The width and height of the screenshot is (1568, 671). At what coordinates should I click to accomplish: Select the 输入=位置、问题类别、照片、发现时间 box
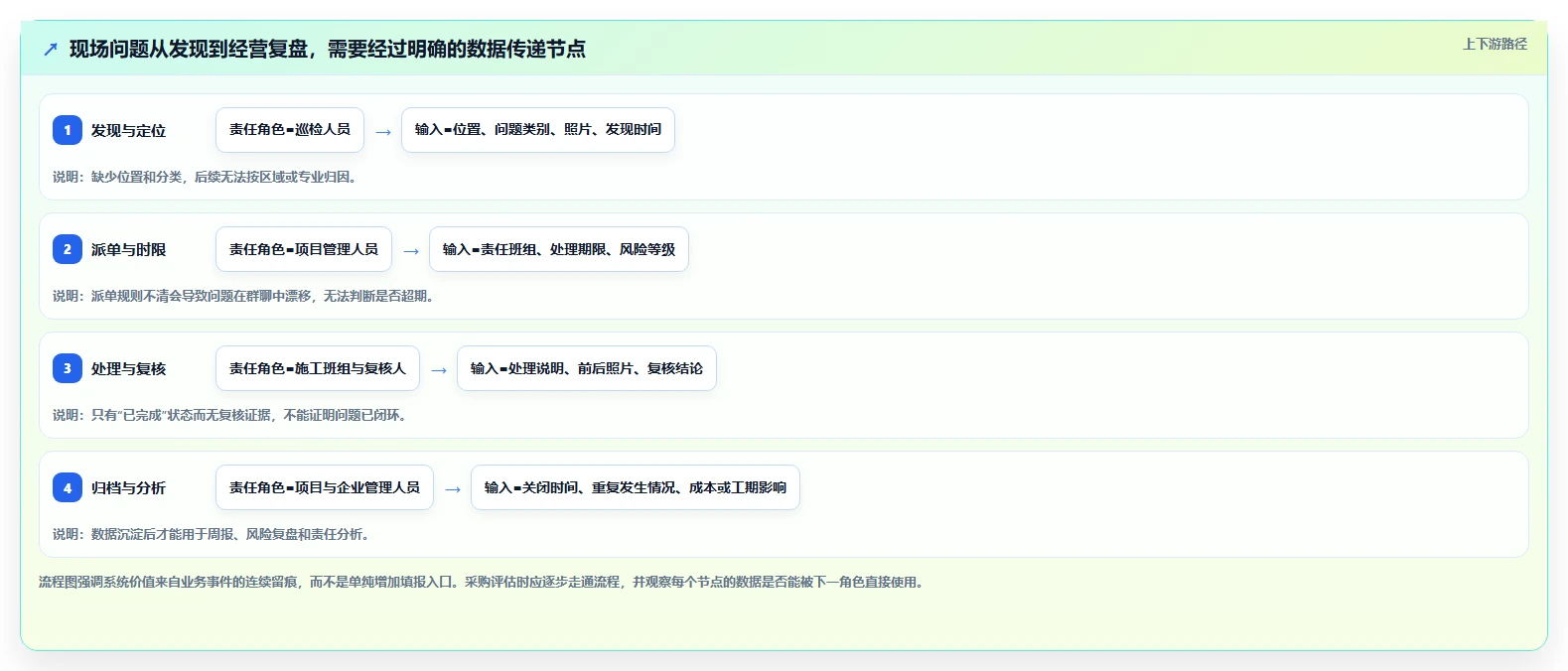tap(538, 130)
